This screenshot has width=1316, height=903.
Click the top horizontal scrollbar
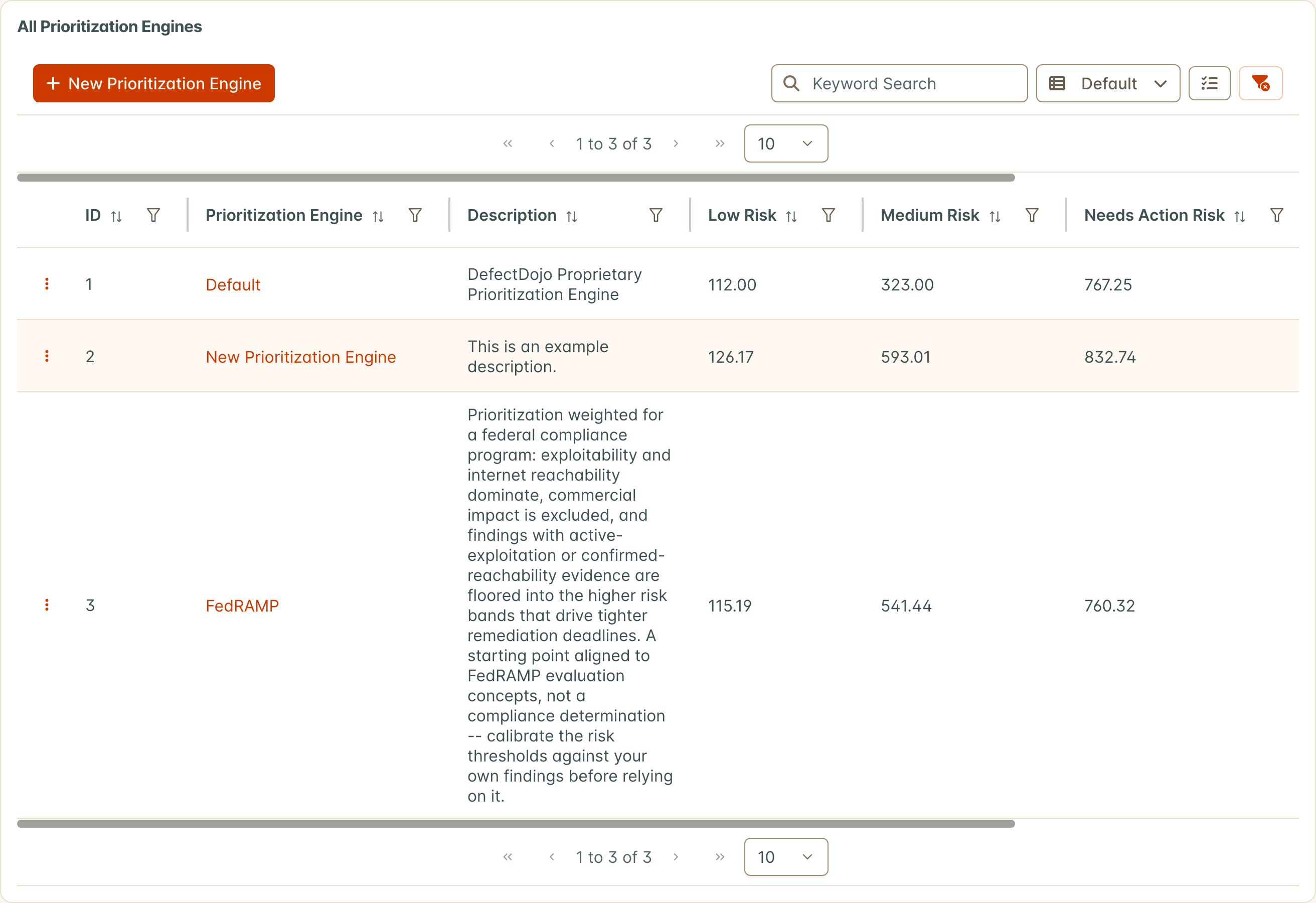coord(516,177)
